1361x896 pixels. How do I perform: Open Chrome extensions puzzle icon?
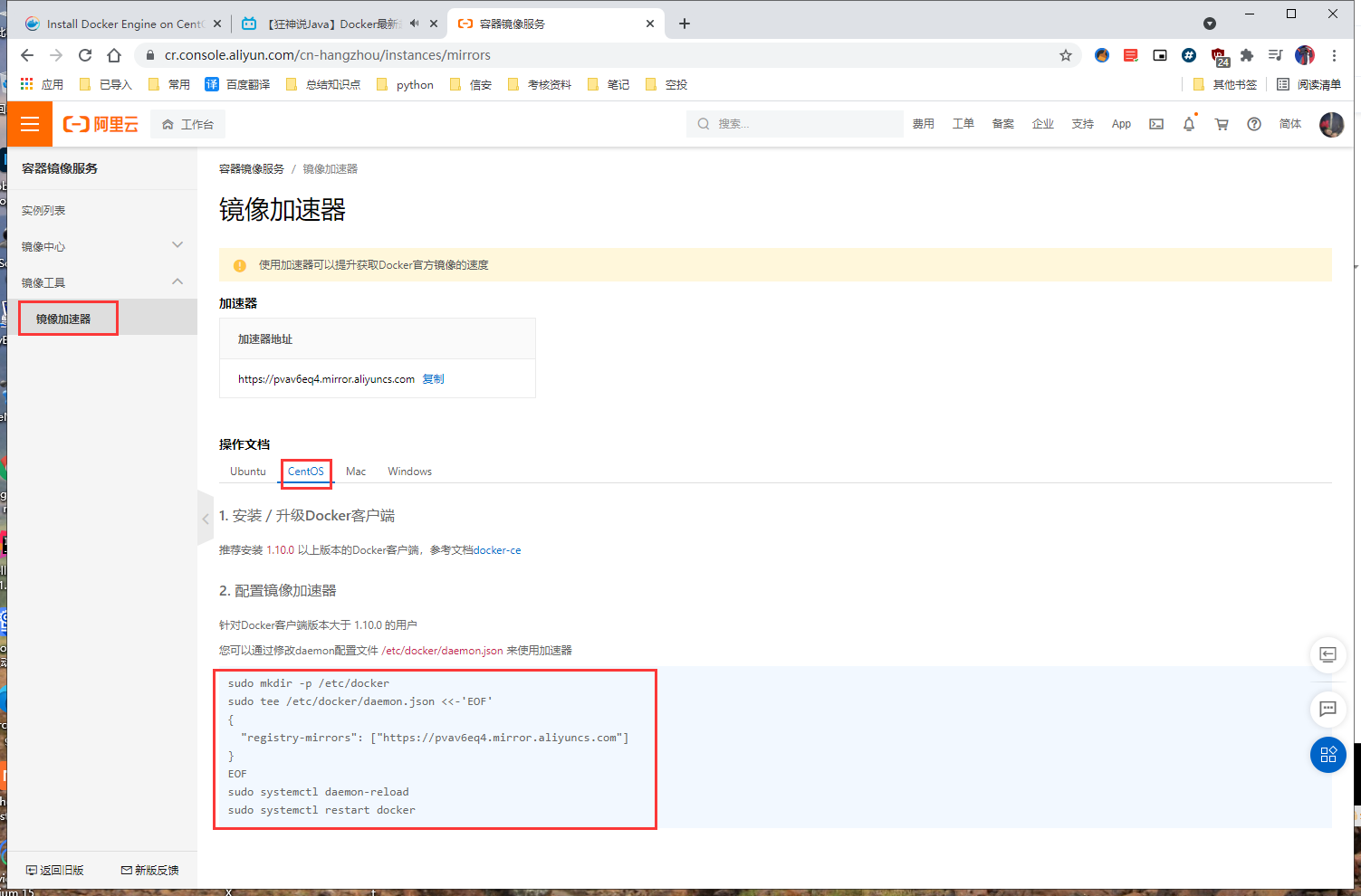1247,55
